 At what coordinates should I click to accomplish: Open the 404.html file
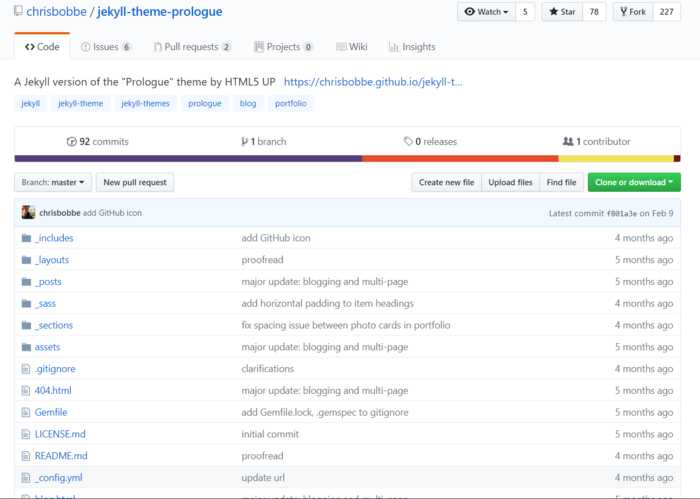[53, 391]
